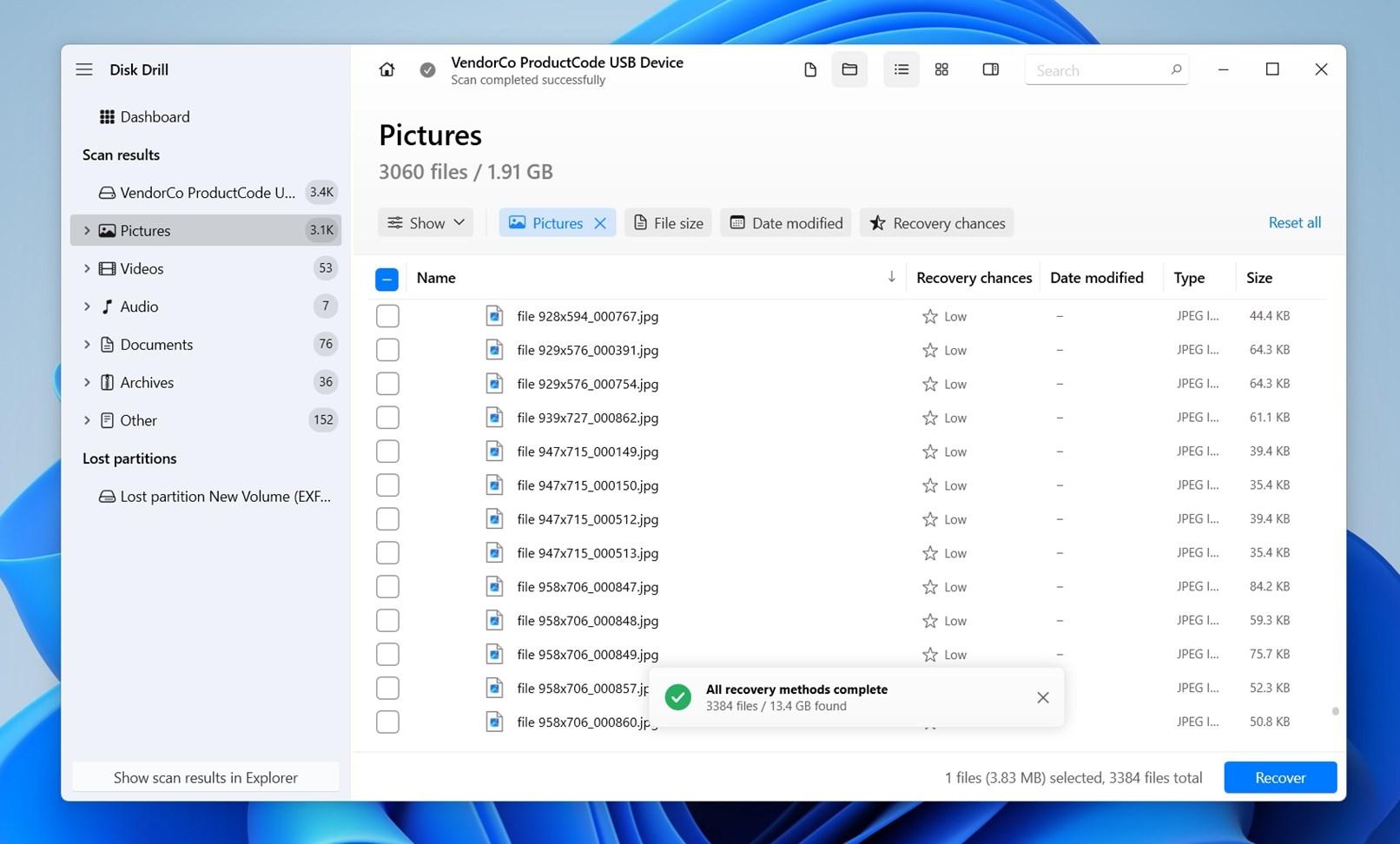Click the Reset all link
This screenshot has width=1400, height=844.
click(x=1295, y=222)
